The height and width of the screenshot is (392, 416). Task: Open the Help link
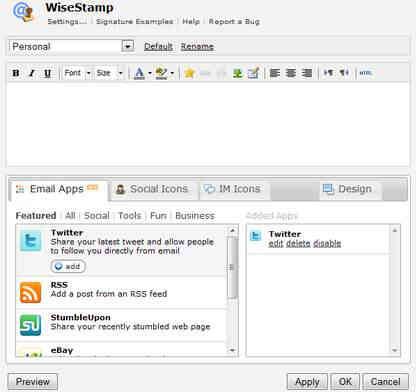[191, 22]
